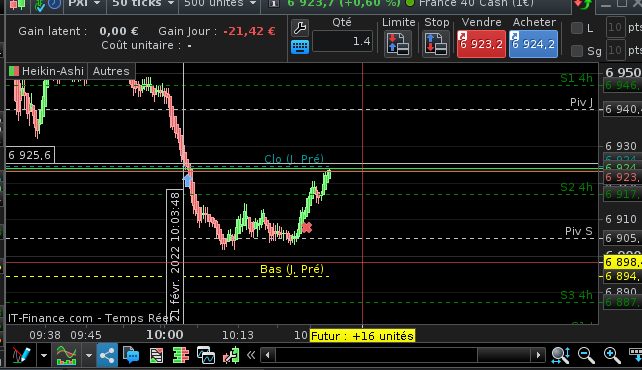Click the clock icon in top toolbar

(54, 4)
